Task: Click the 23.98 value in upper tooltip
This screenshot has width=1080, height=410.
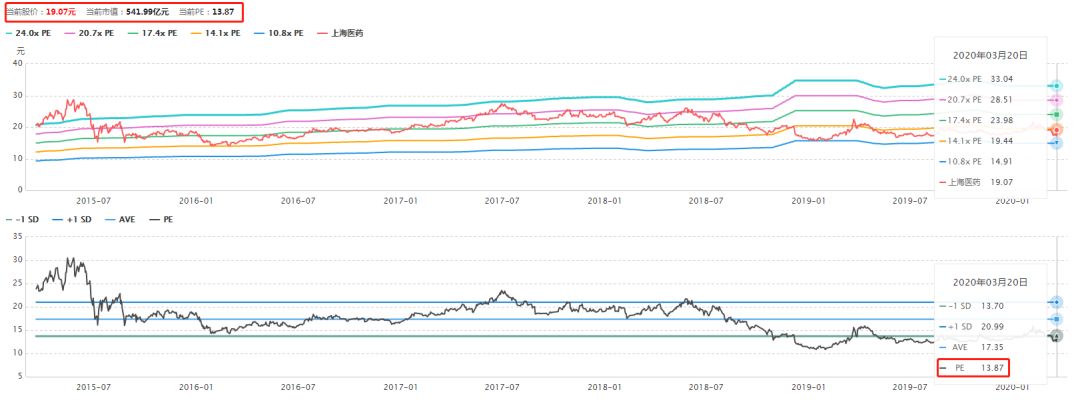Action: [x=1002, y=120]
